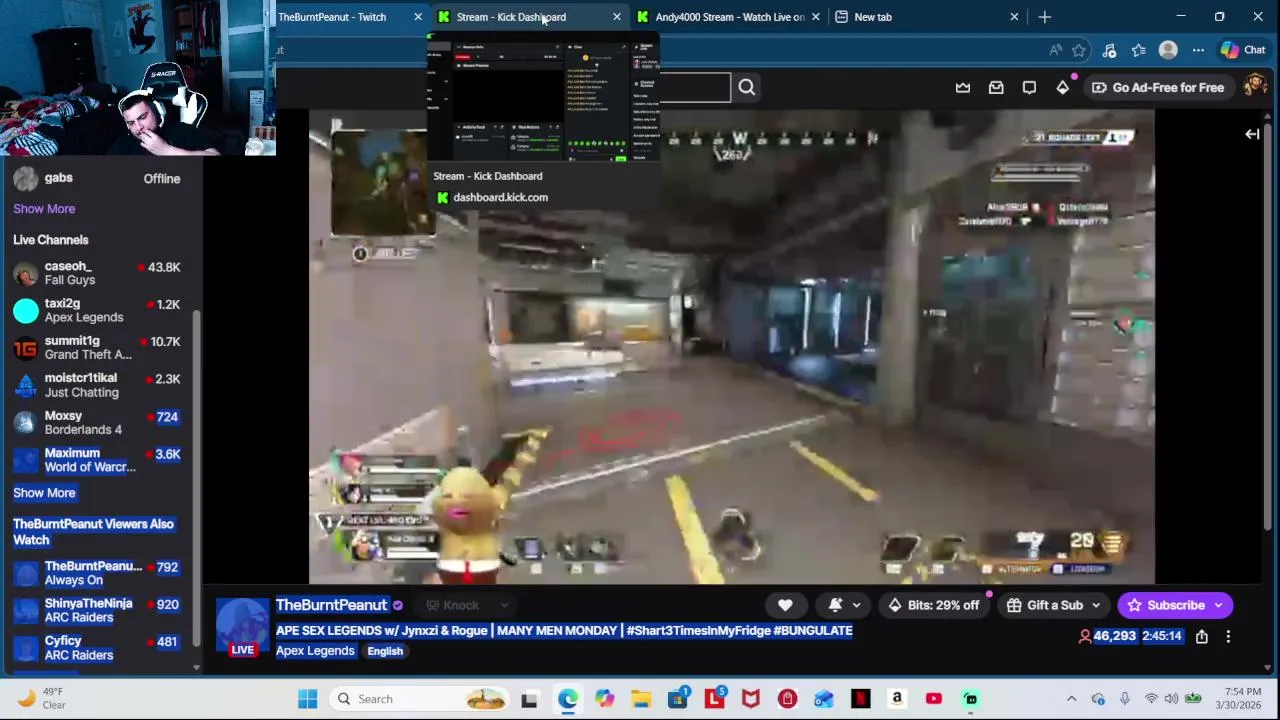Open Netflix from taskbar
Screen dimensions: 1280x720
coord(860,699)
